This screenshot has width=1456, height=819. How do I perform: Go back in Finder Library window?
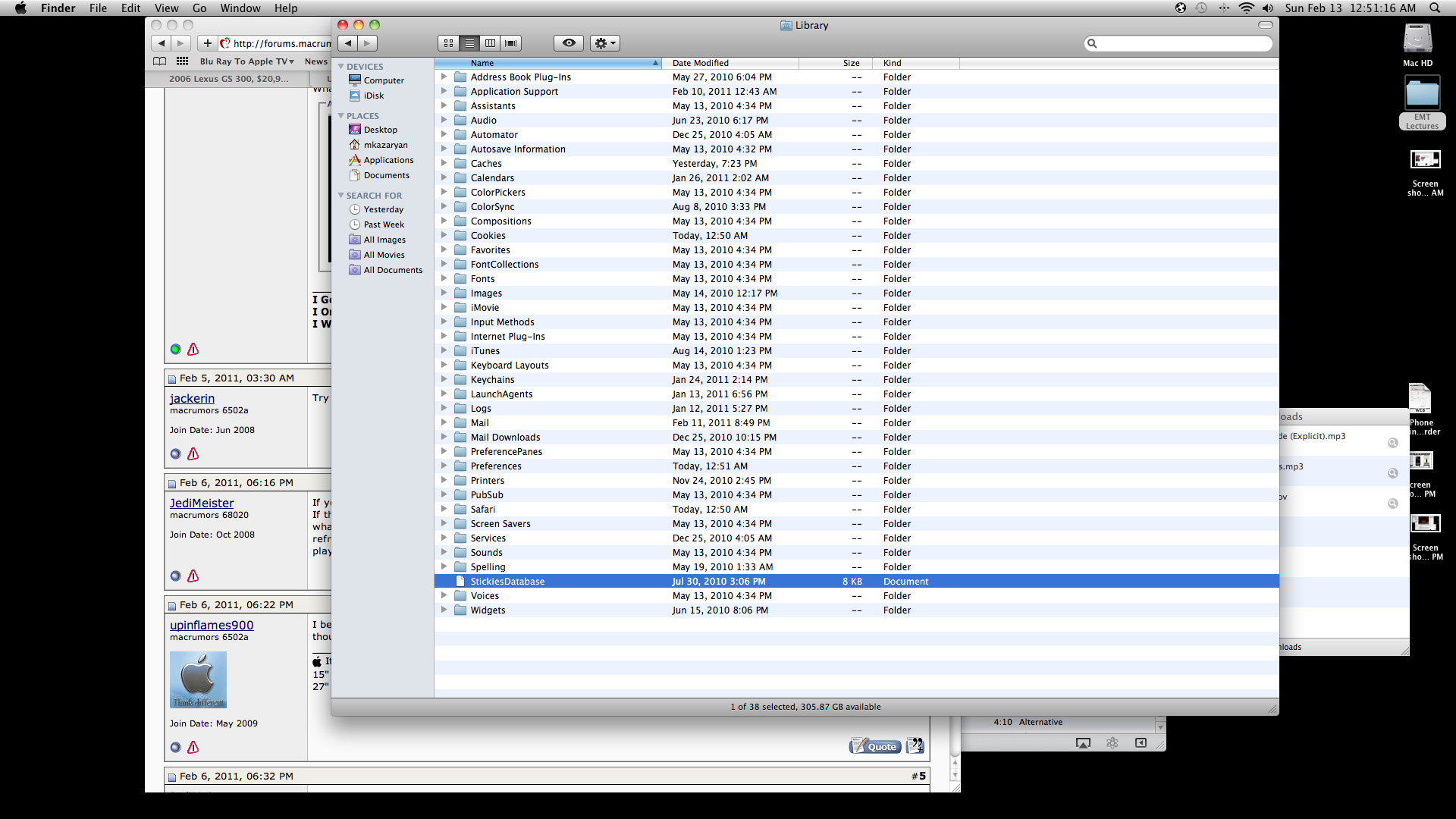point(348,43)
